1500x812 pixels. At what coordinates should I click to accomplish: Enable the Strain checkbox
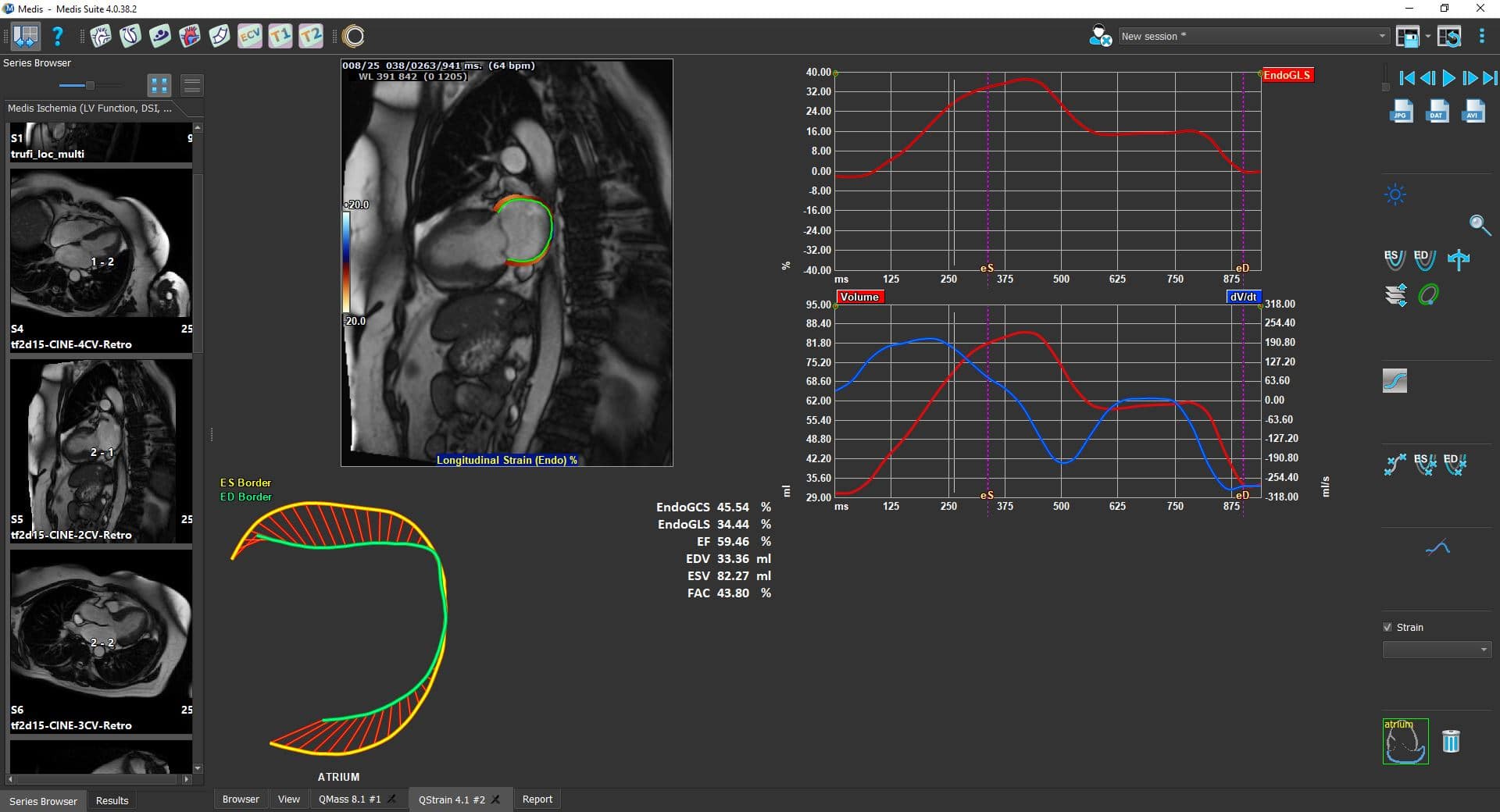(x=1387, y=627)
